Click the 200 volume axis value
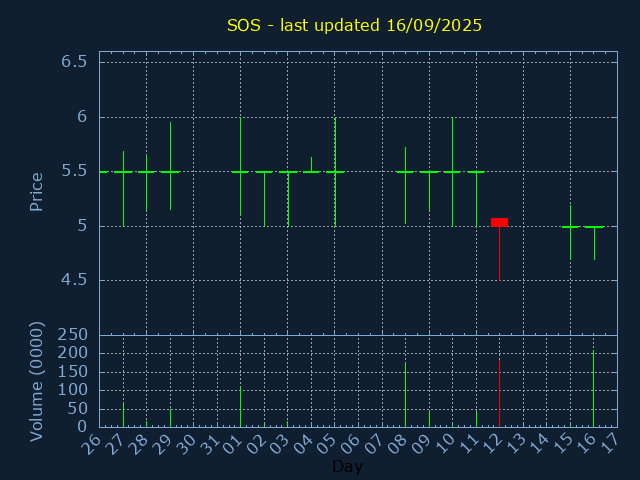 click(x=72, y=353)
